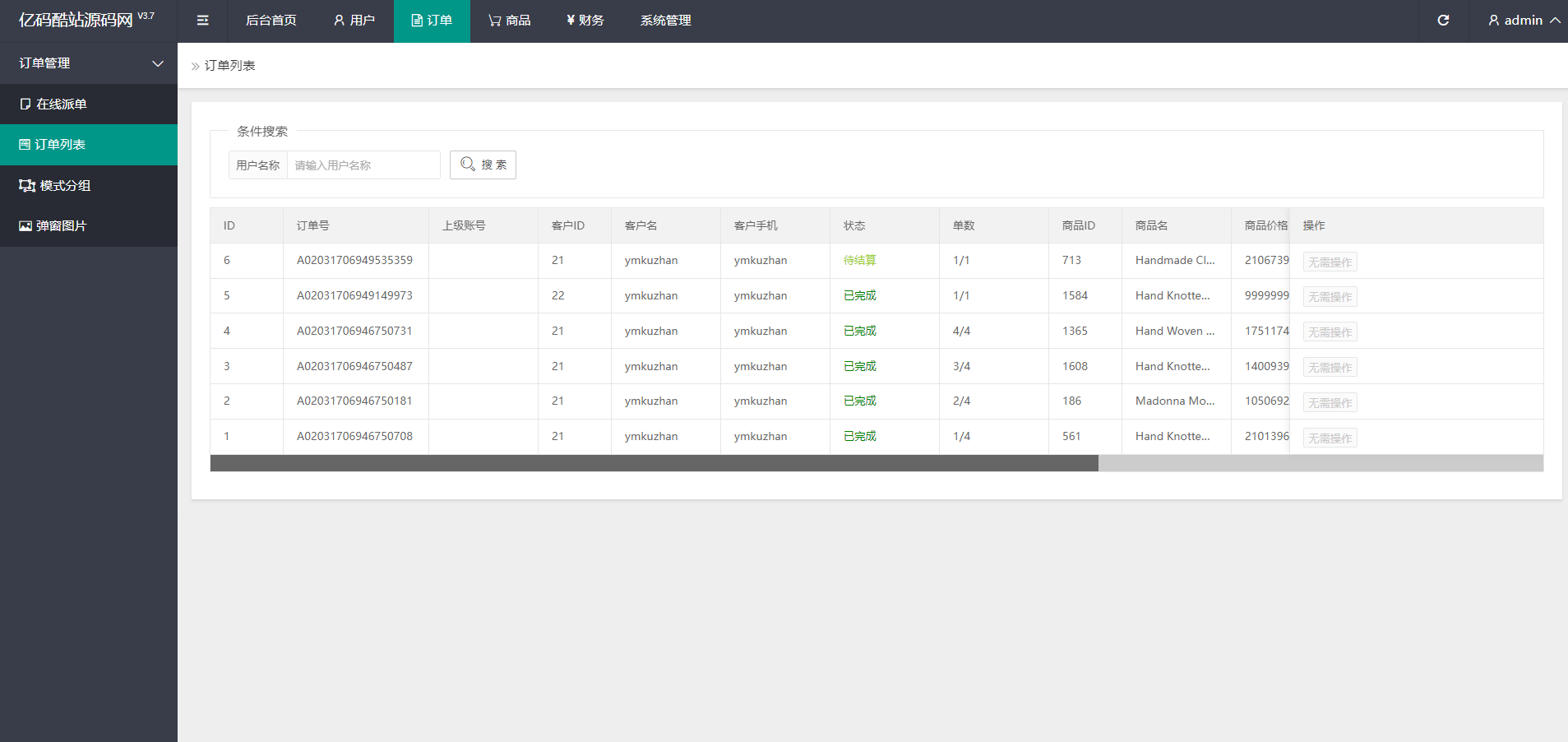Open the admin user menu
The height and width of the screenshot is (742, 1568).
1524,21
